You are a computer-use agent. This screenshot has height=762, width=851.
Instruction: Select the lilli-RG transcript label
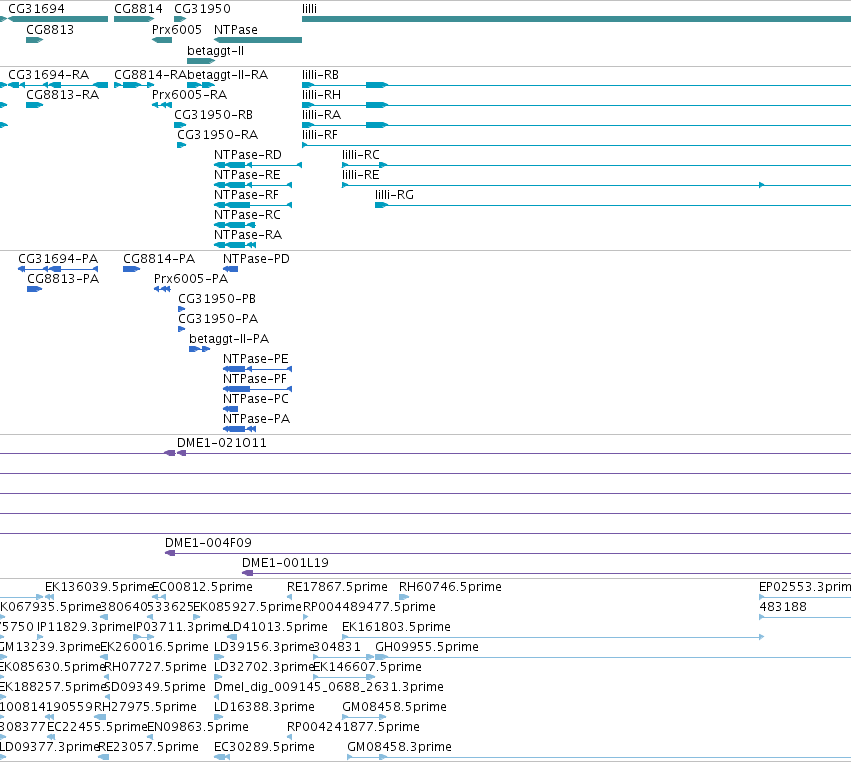[394, 195]
